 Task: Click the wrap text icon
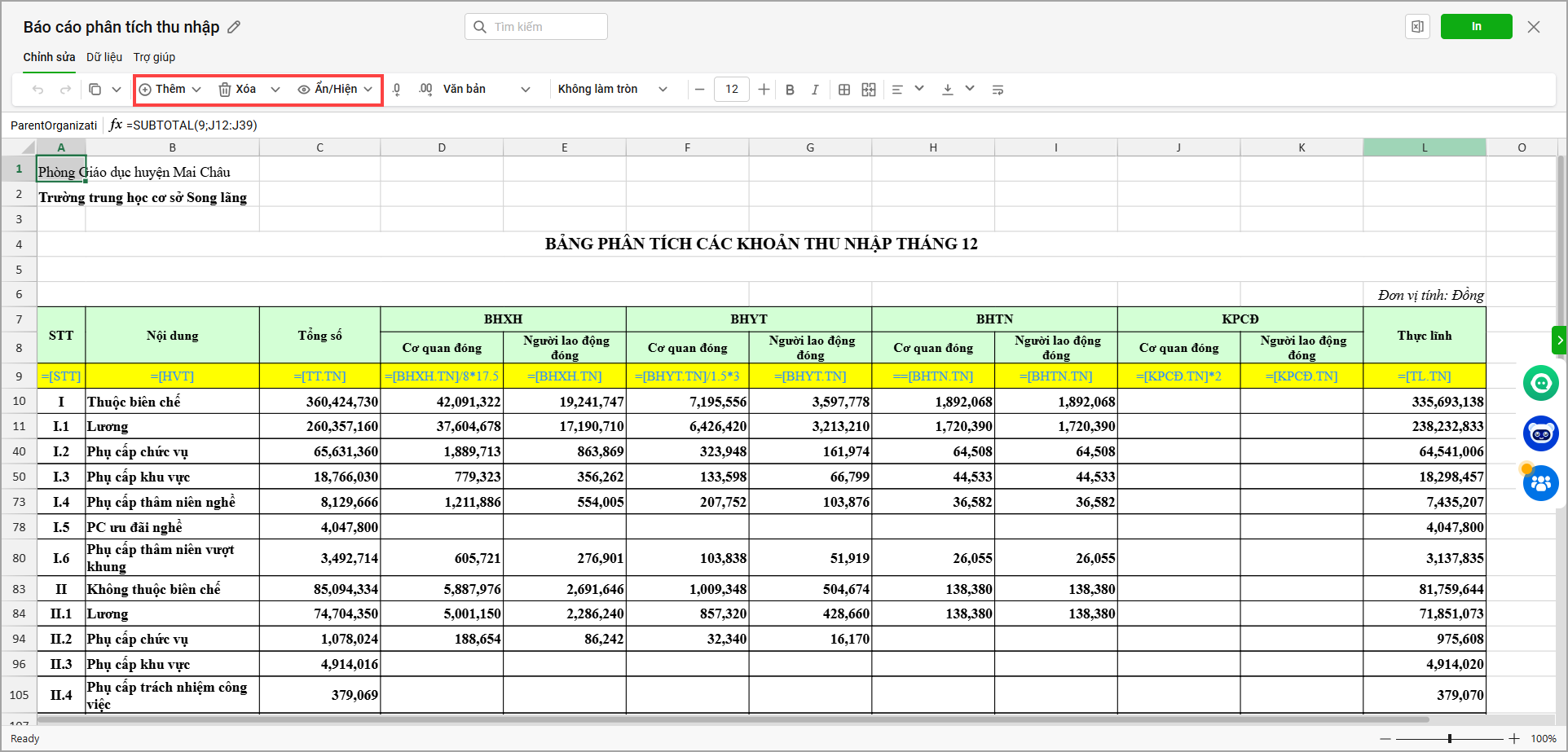point(998,90)
